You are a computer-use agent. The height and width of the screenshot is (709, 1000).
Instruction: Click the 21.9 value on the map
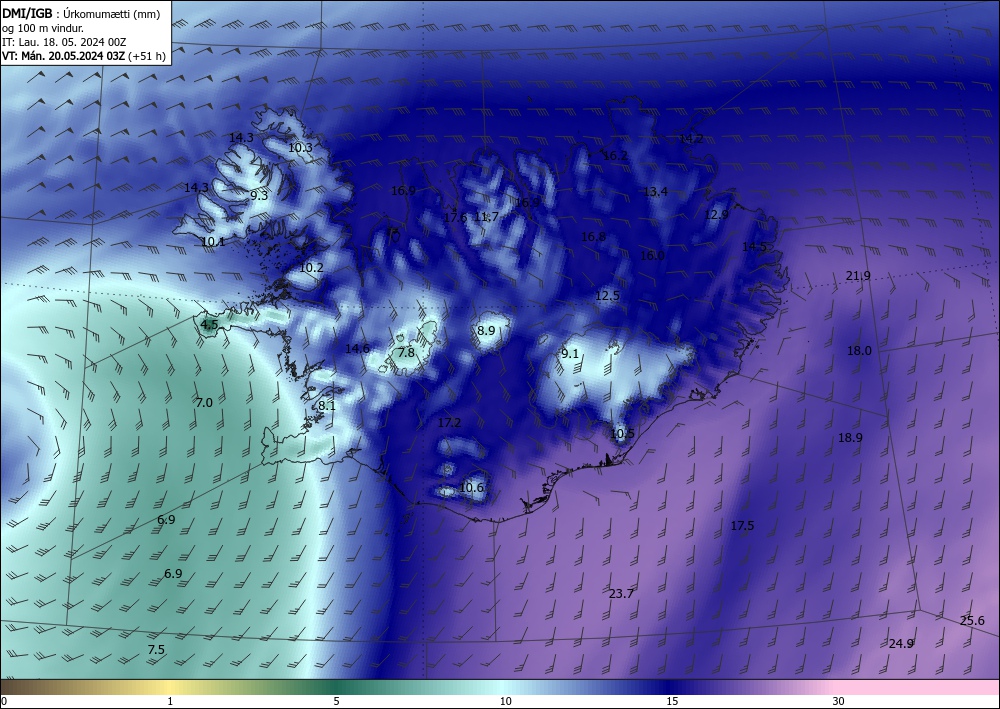coord(858,275)
